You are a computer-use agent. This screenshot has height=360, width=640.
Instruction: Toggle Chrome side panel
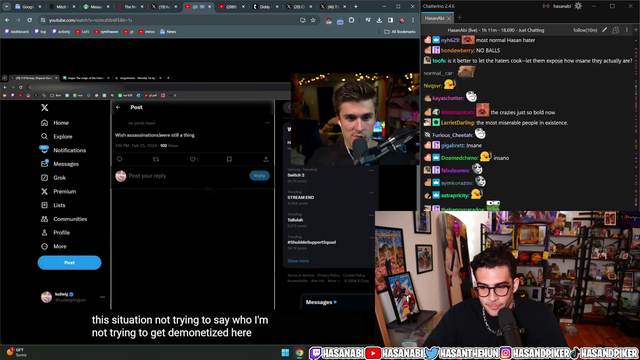pos(391,20)
